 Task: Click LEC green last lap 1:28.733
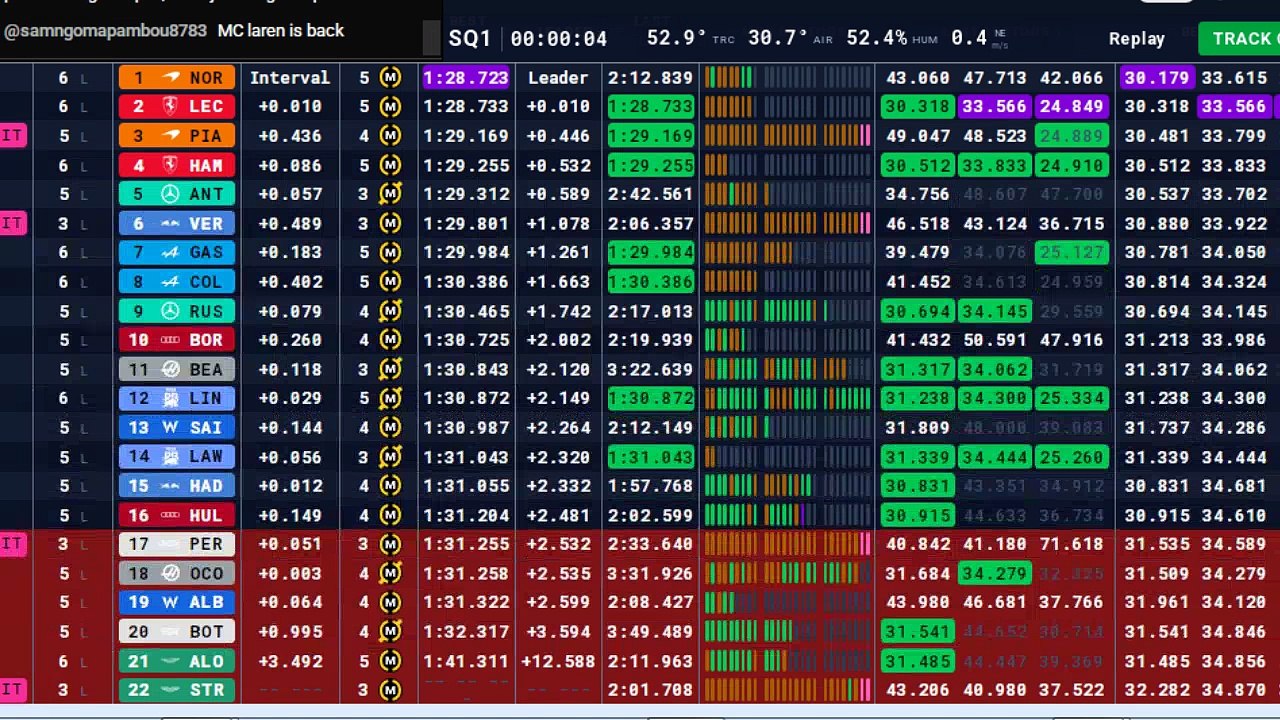pos(651,106)
